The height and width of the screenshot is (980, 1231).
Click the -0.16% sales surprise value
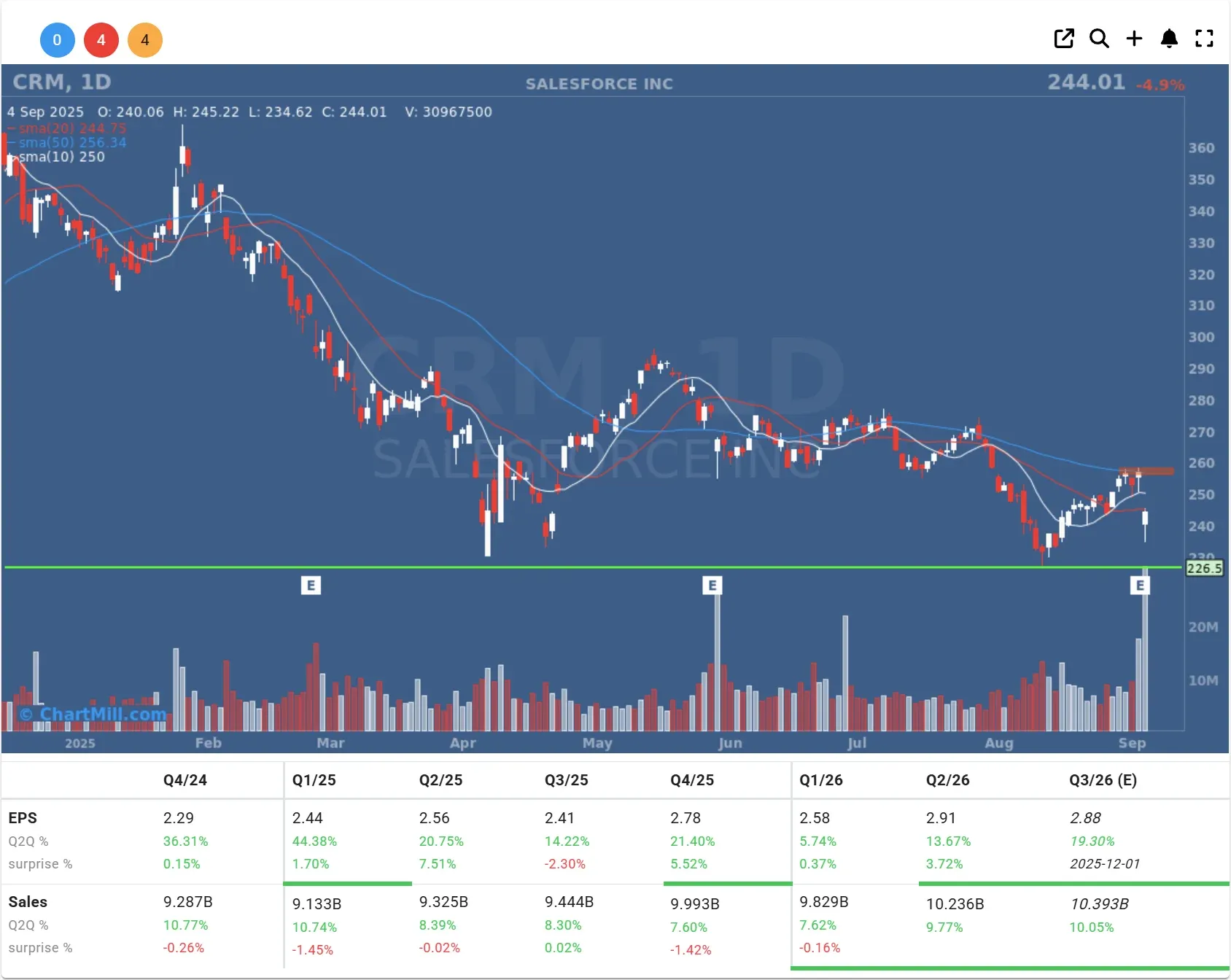click(x=820, y=948)
